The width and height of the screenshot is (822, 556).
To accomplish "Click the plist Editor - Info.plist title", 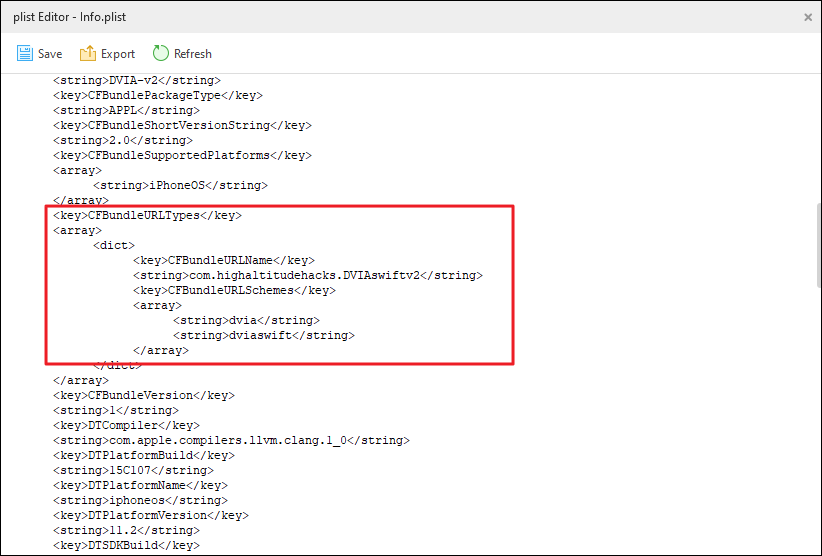I will (x=70, y=17).
